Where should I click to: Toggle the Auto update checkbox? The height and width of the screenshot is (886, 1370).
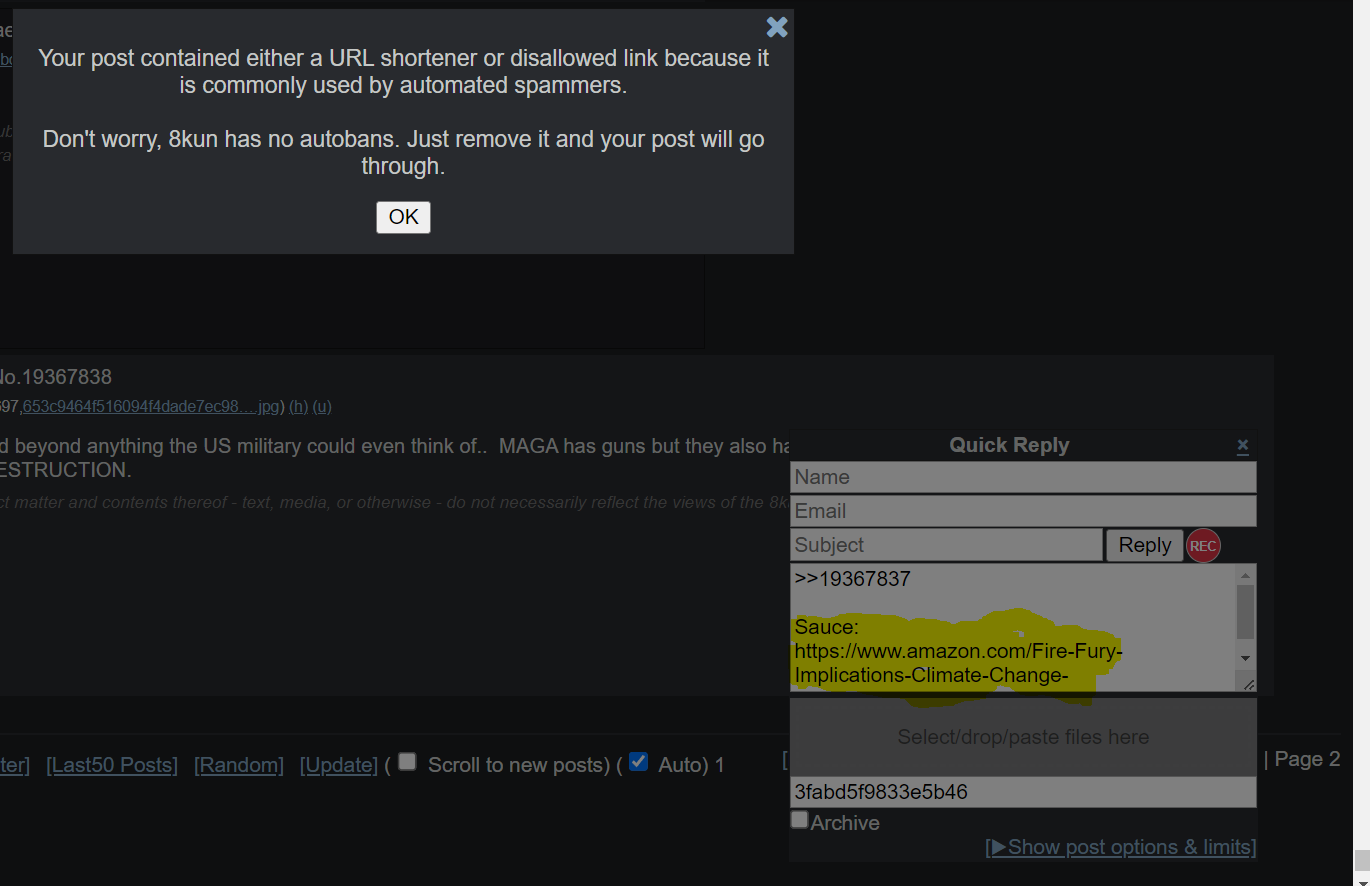point(638,761)
